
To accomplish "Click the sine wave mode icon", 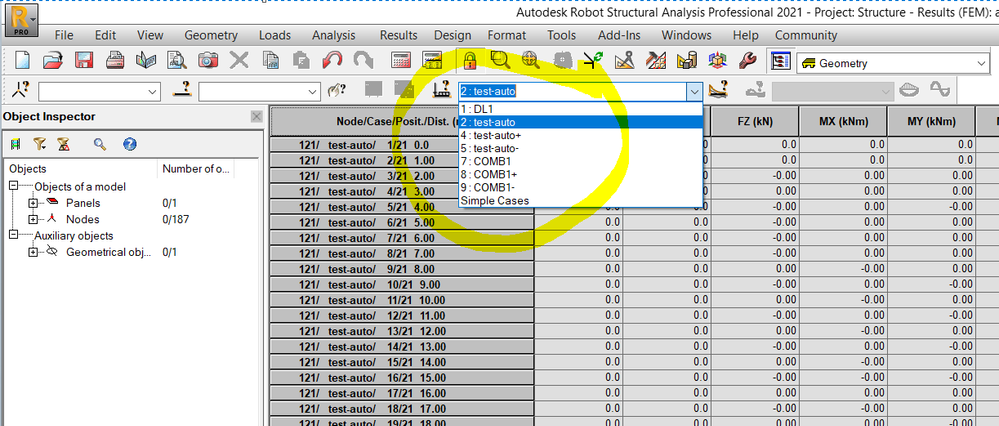I will 940,90.
